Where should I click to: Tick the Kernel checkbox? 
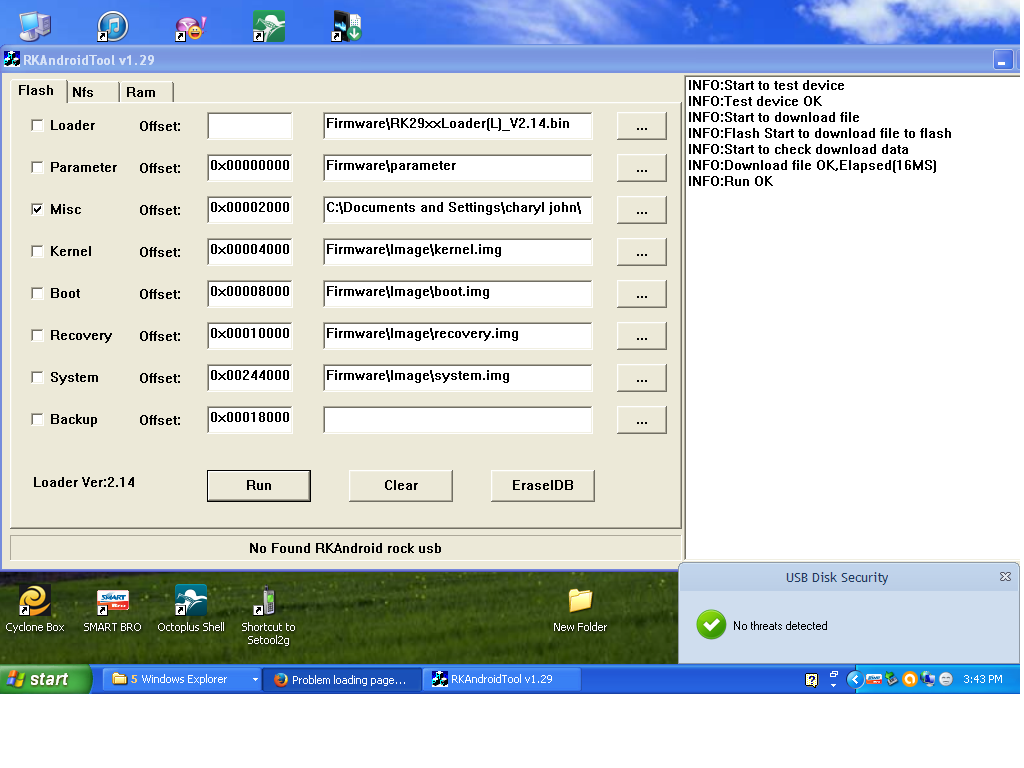click(38, 252)
